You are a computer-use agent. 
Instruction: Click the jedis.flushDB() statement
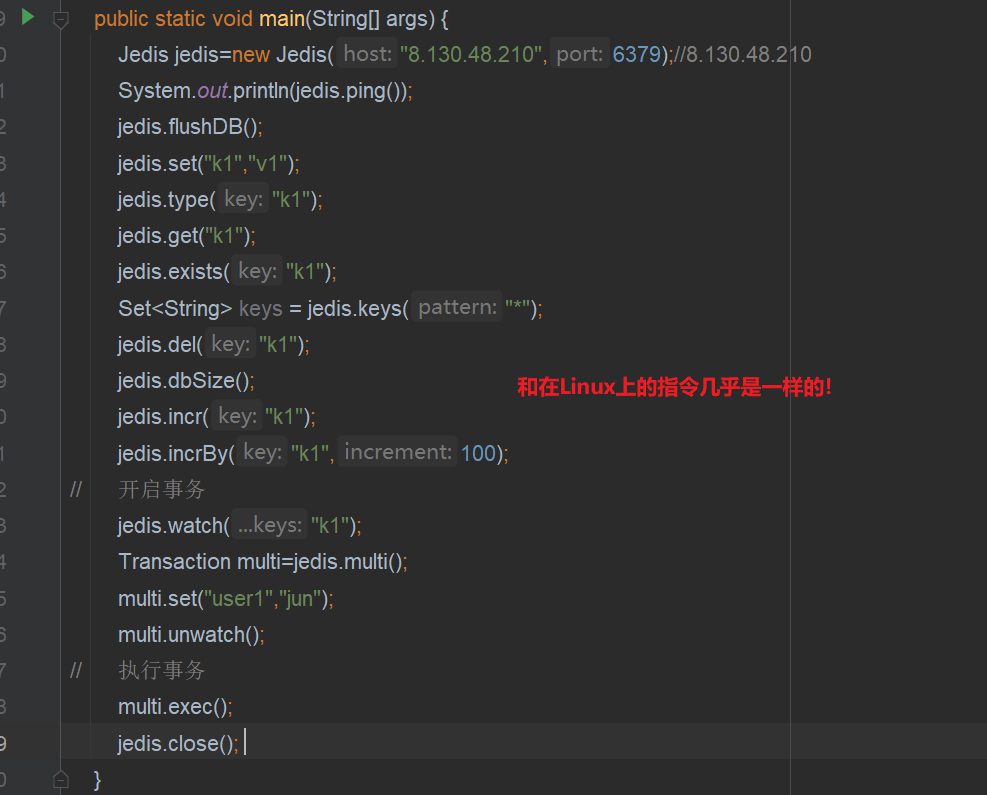(x=190, y=127)
